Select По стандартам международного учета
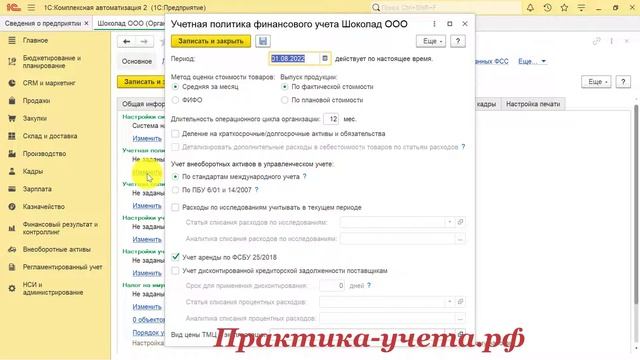Image resolution: width=640 pixels, height=360 pixels. click(x=176, y=177)
